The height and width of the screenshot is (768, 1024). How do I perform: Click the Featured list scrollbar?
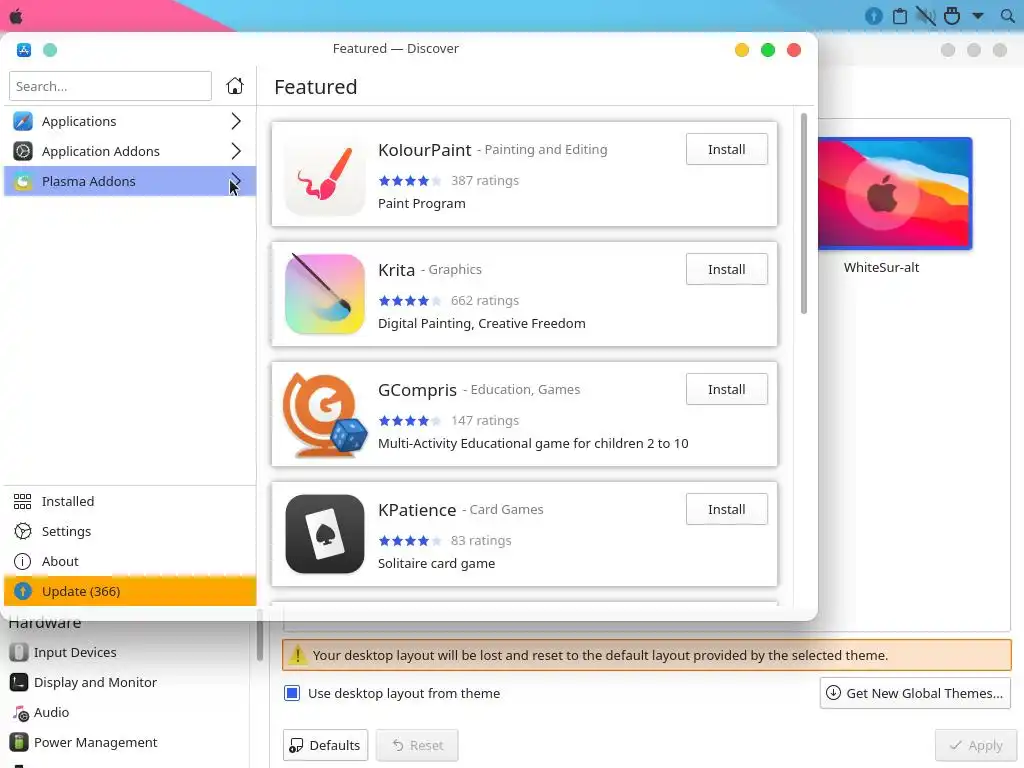804,214
